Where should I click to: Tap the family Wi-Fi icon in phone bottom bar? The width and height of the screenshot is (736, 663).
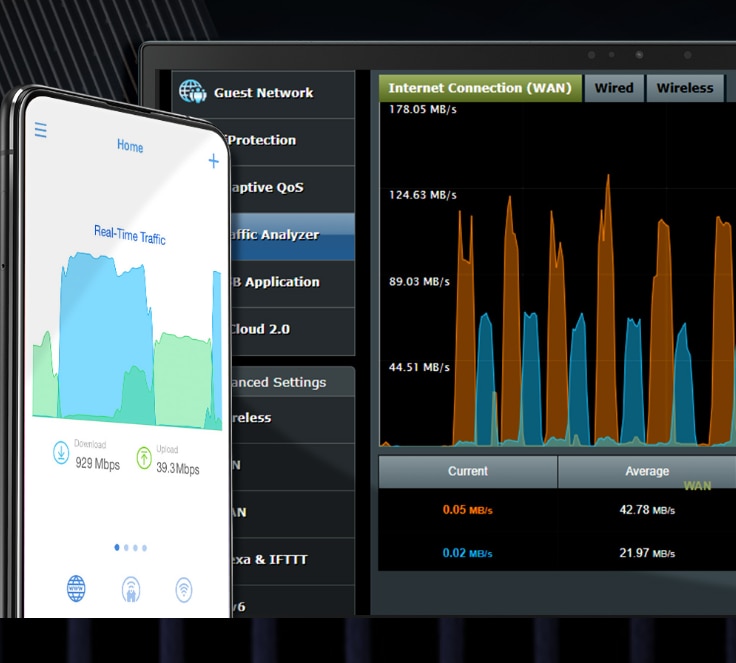(x=131, y=590)
